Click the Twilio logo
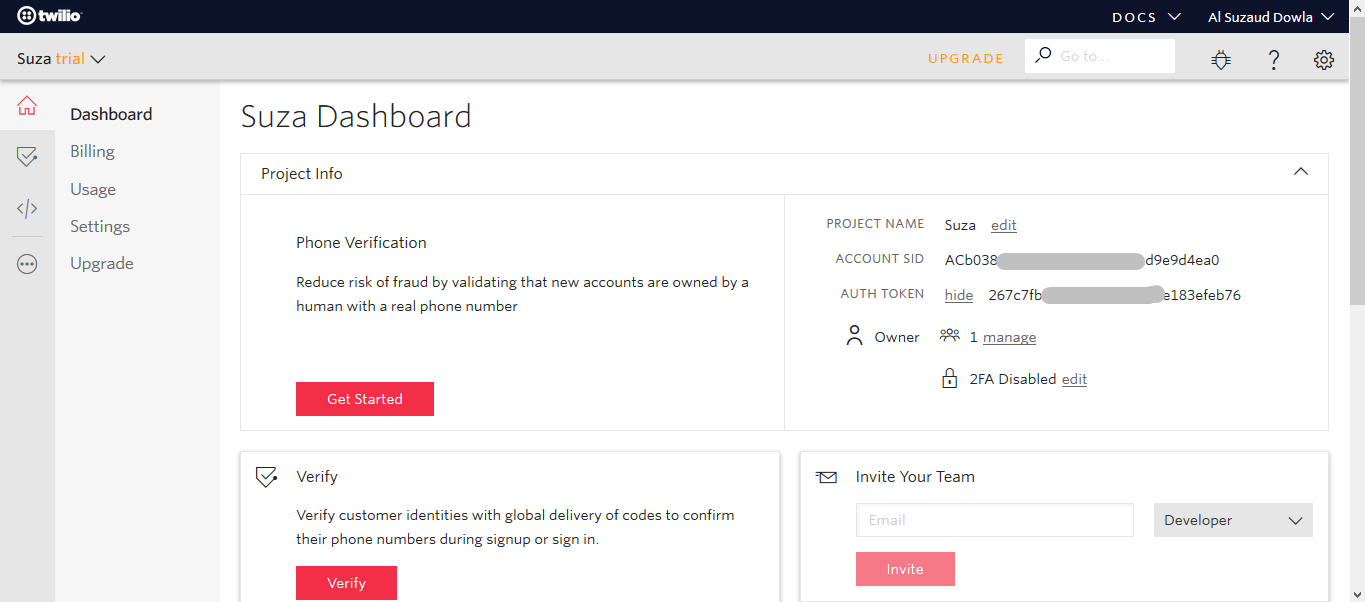This screenshot has height=602, width=1365. click(49, 16)
